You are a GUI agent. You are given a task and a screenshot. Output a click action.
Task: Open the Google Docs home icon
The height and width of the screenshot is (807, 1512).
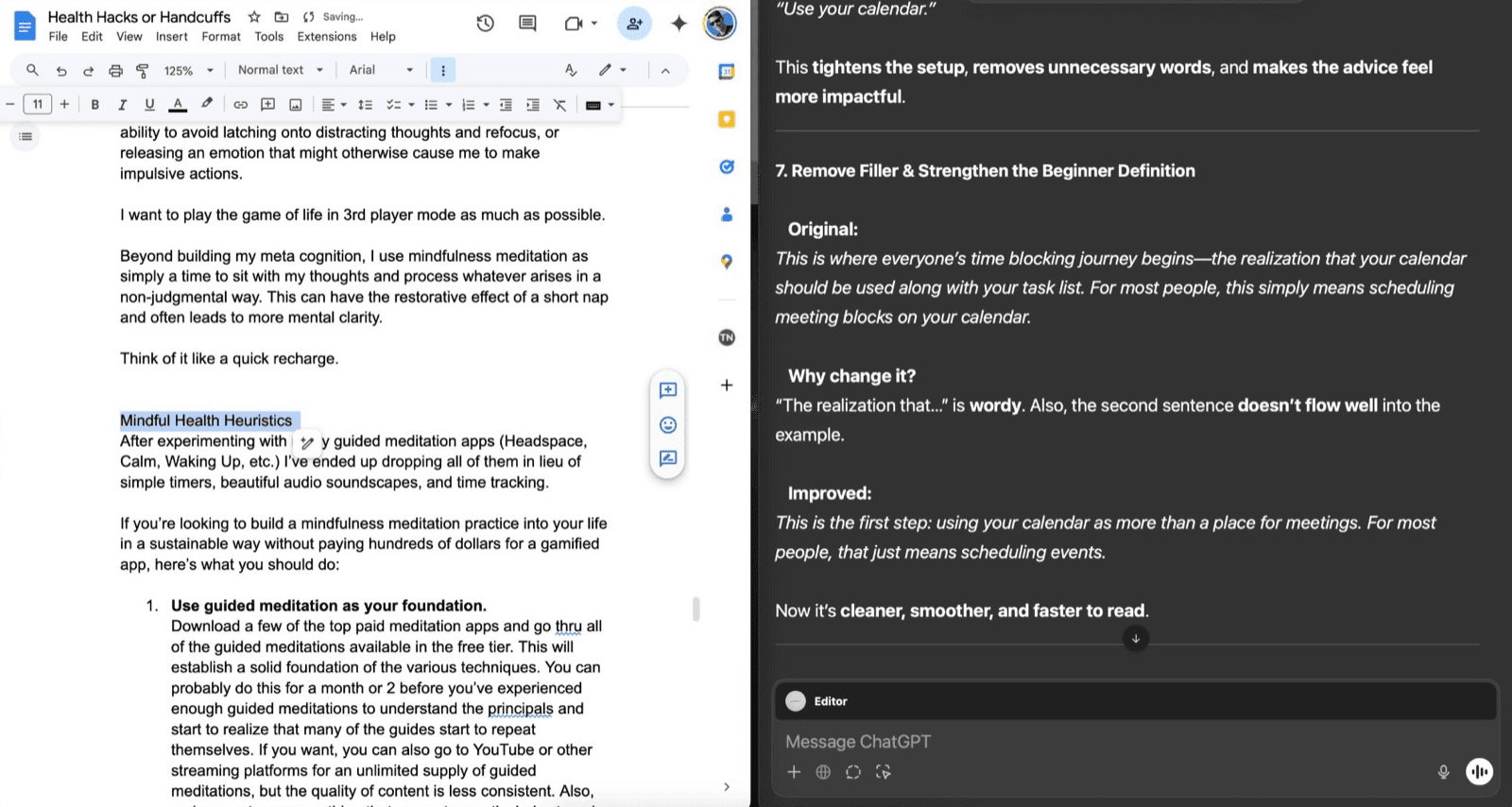(x=26, y=26)
